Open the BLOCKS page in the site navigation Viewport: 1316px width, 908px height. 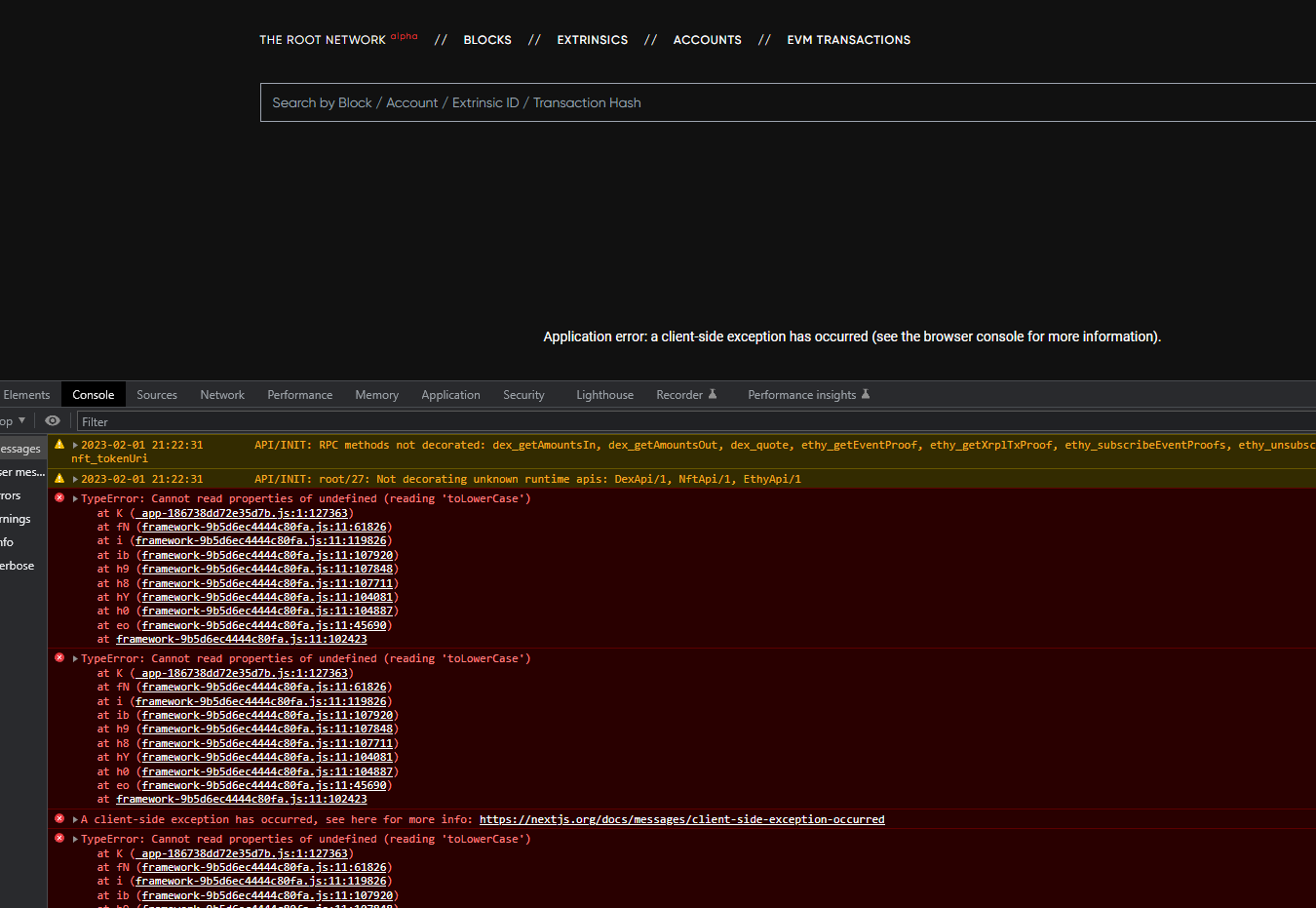(x=486, y=40)
